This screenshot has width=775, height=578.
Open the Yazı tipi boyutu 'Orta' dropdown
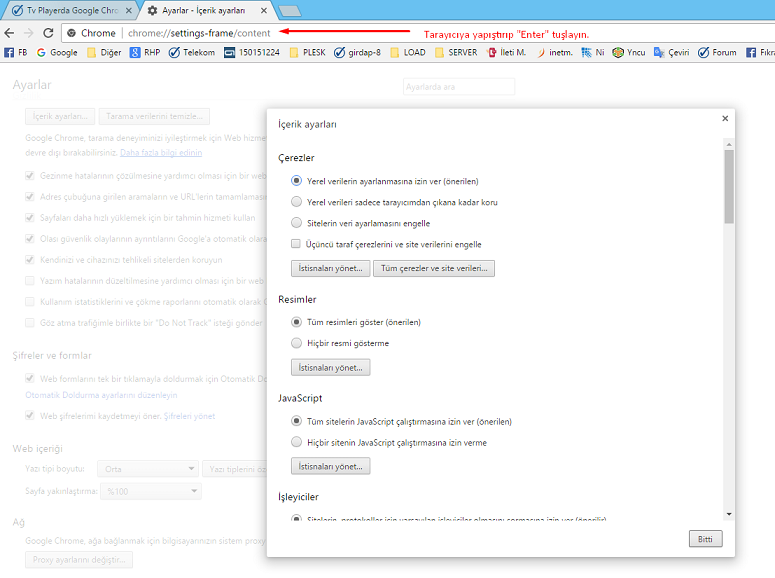pyautogui.click(x=148, y=469)
